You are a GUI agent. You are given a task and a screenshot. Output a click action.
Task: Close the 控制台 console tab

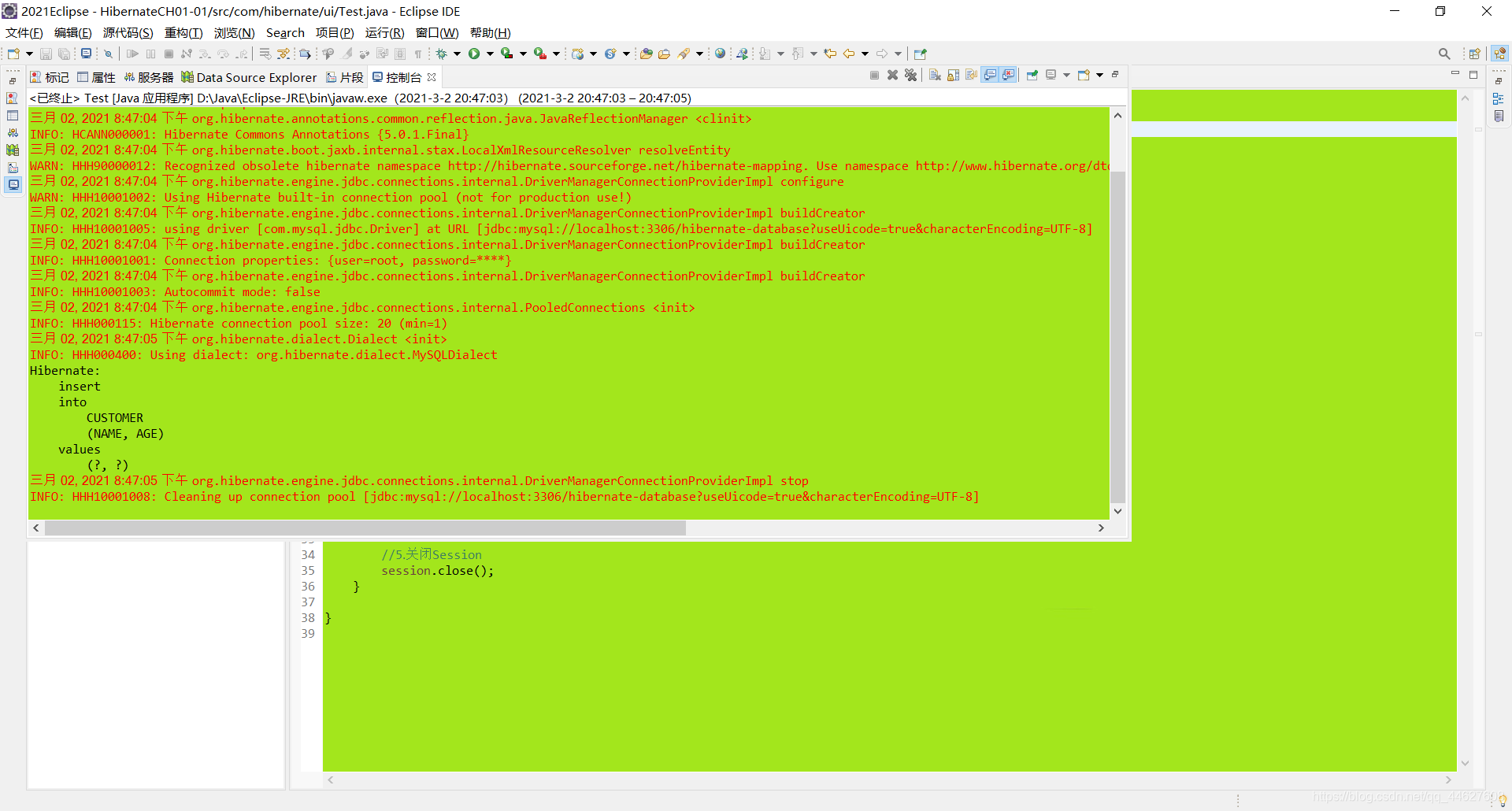(432, 77)
